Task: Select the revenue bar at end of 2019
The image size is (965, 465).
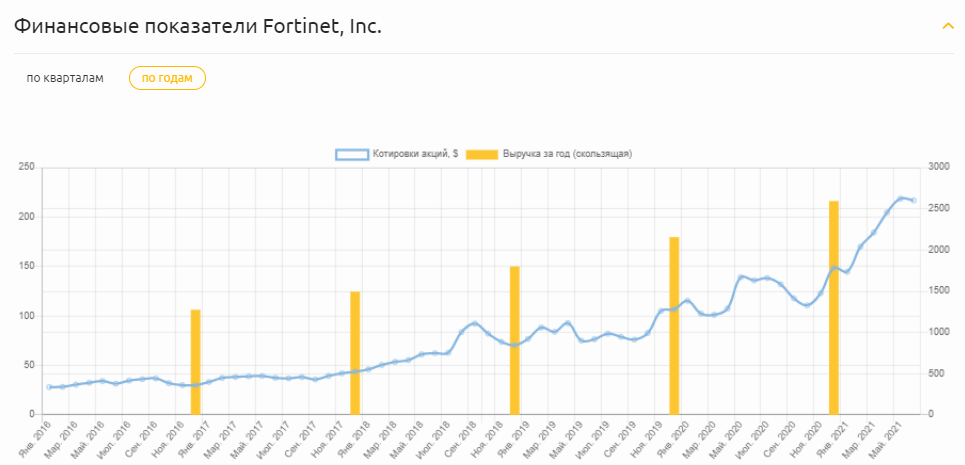Action: [x=674, y=325]
